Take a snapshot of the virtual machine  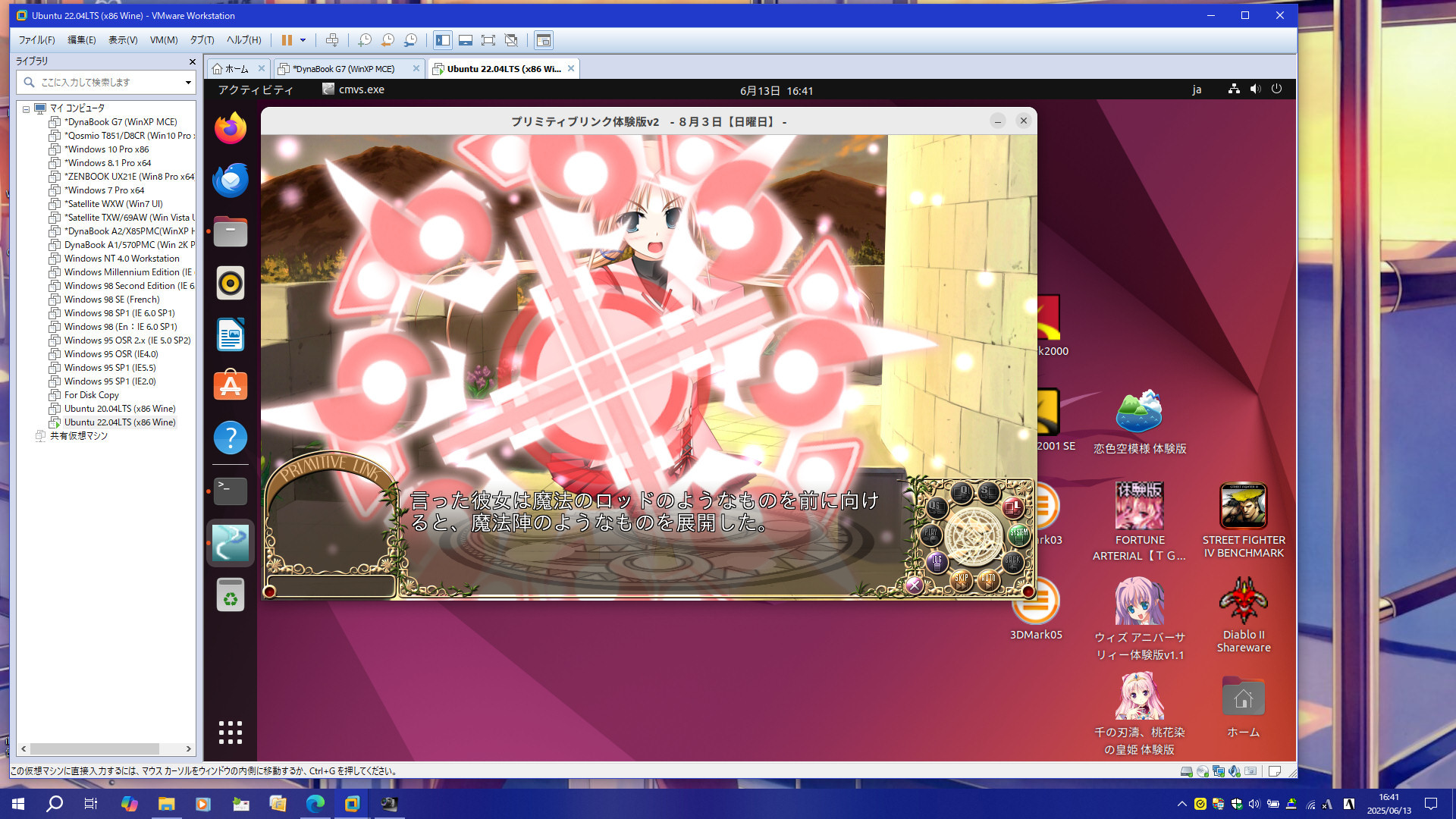(x=365, y=40)
